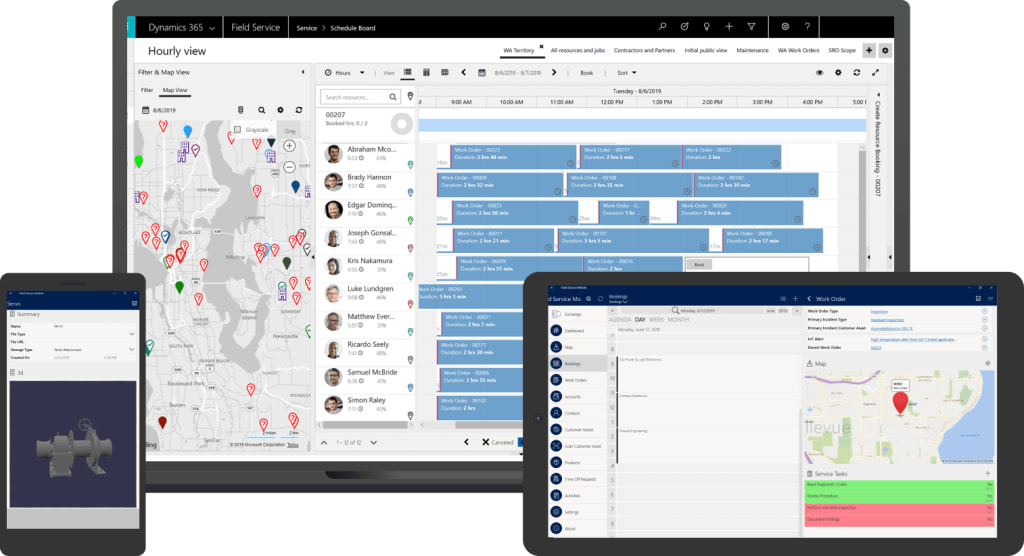Toggle Brady Hannon resource map pin
Screen dimensions: 1024x556
coord(410,193)
